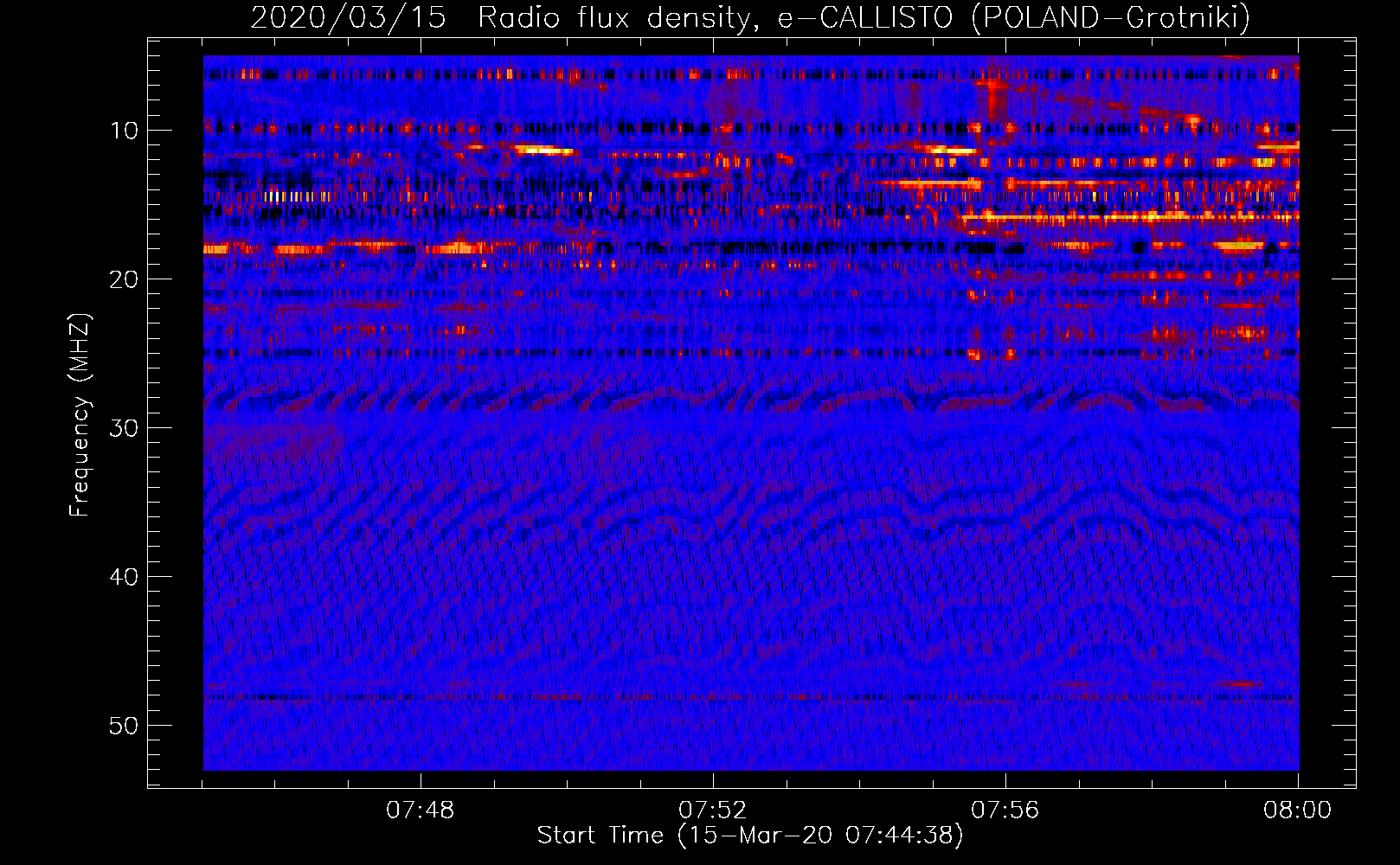Click the 'Frequency (MHZ)' y-axis label
1400x865 pixels.
tap(80, 416)
